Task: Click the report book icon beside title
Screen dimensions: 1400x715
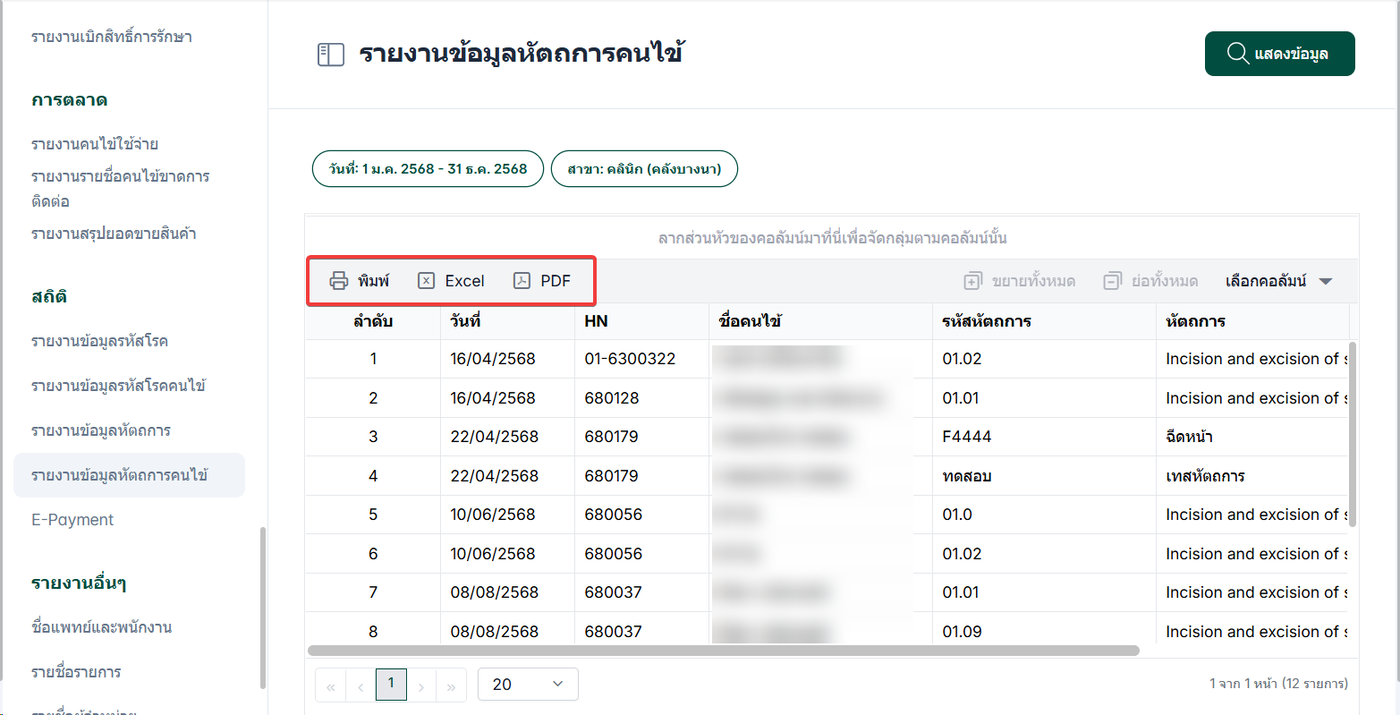Action: [330, 55]
